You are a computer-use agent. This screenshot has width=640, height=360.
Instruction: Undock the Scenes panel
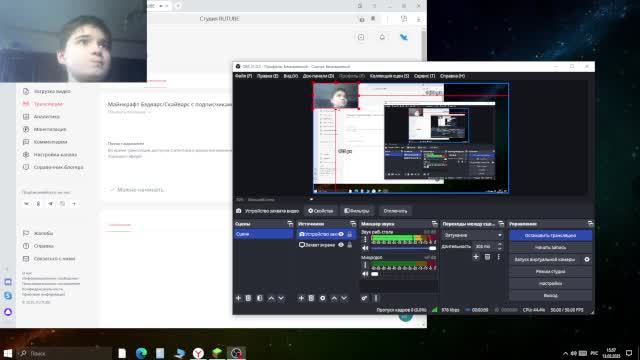pyautogui.click(x=290, y=224)
